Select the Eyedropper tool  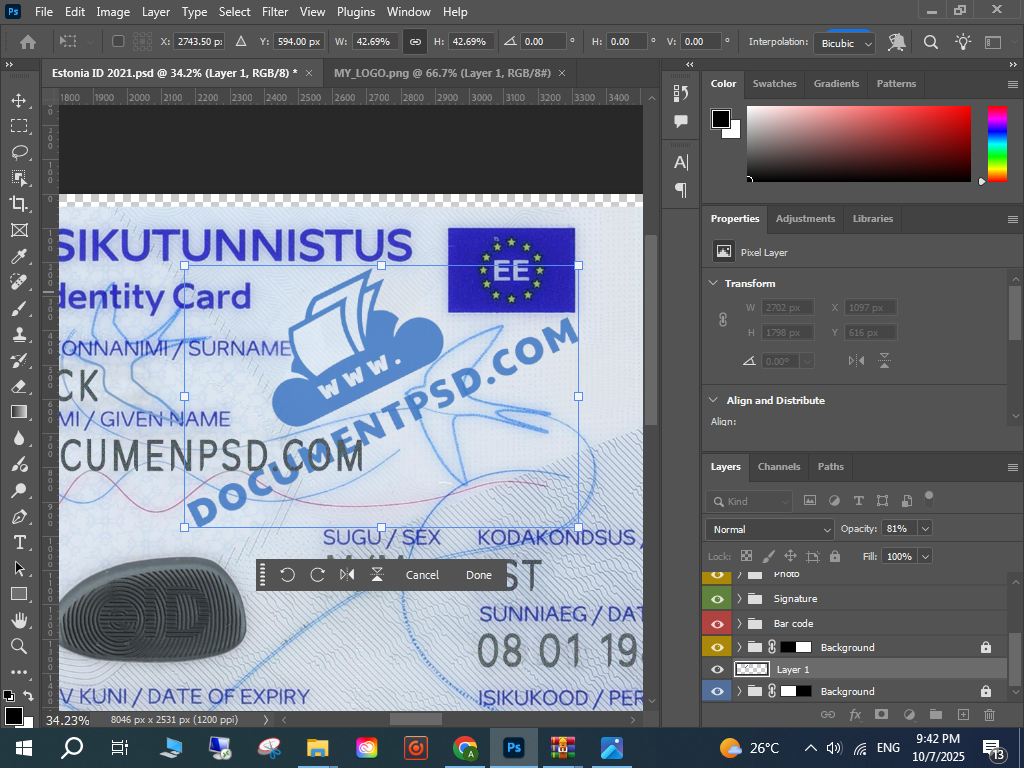pos(19,257)
